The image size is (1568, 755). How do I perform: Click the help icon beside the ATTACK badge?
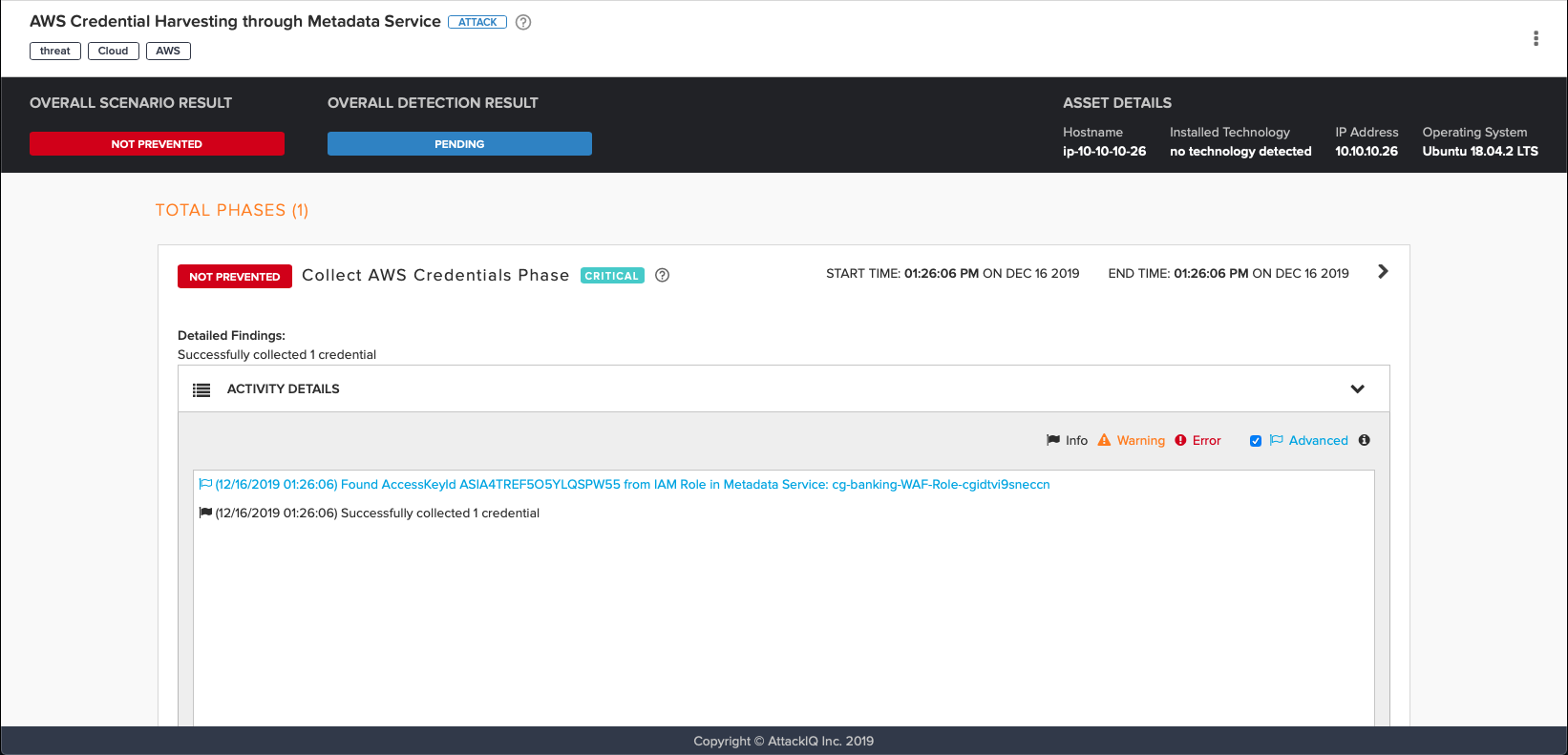(523, 22)
